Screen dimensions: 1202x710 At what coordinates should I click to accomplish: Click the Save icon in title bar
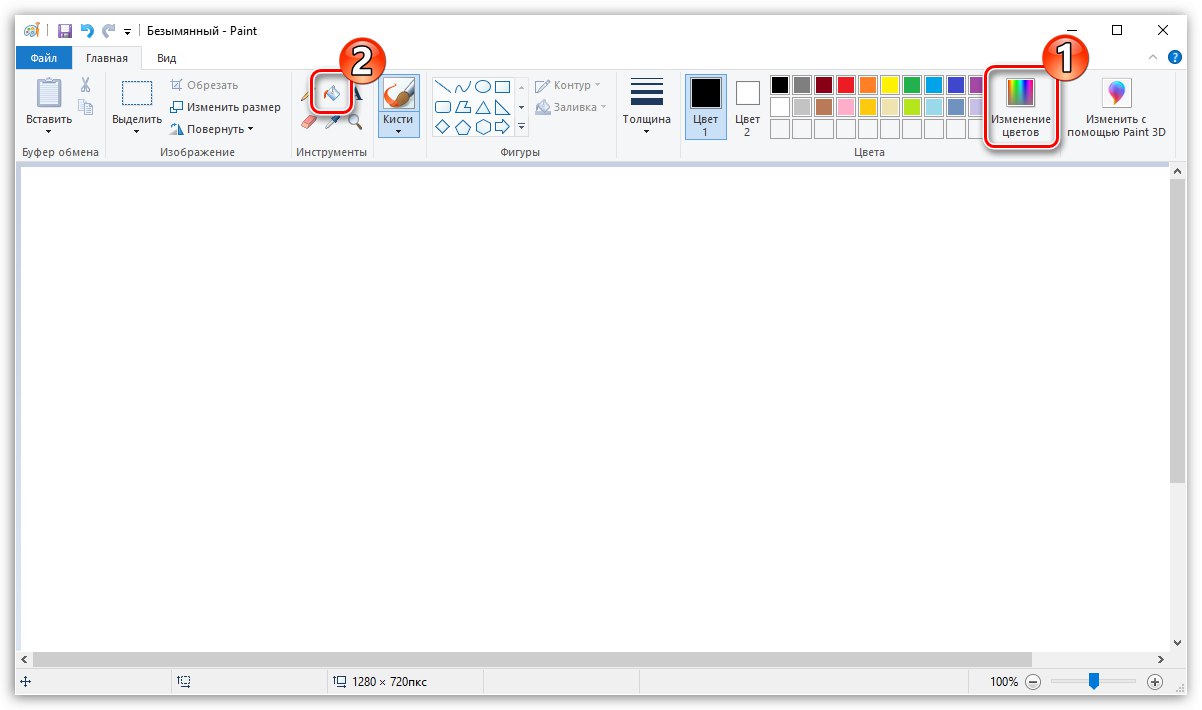coord(65,31)
